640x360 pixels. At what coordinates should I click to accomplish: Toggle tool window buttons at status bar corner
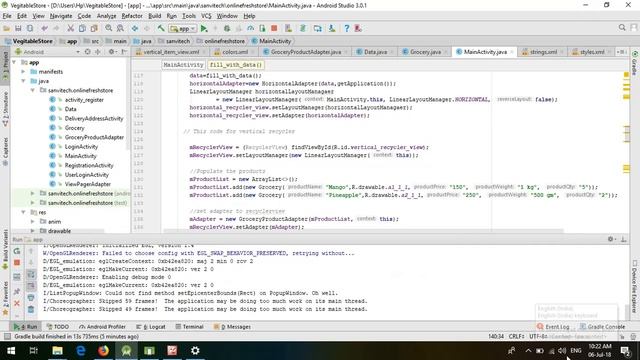(x=7, y=336)
